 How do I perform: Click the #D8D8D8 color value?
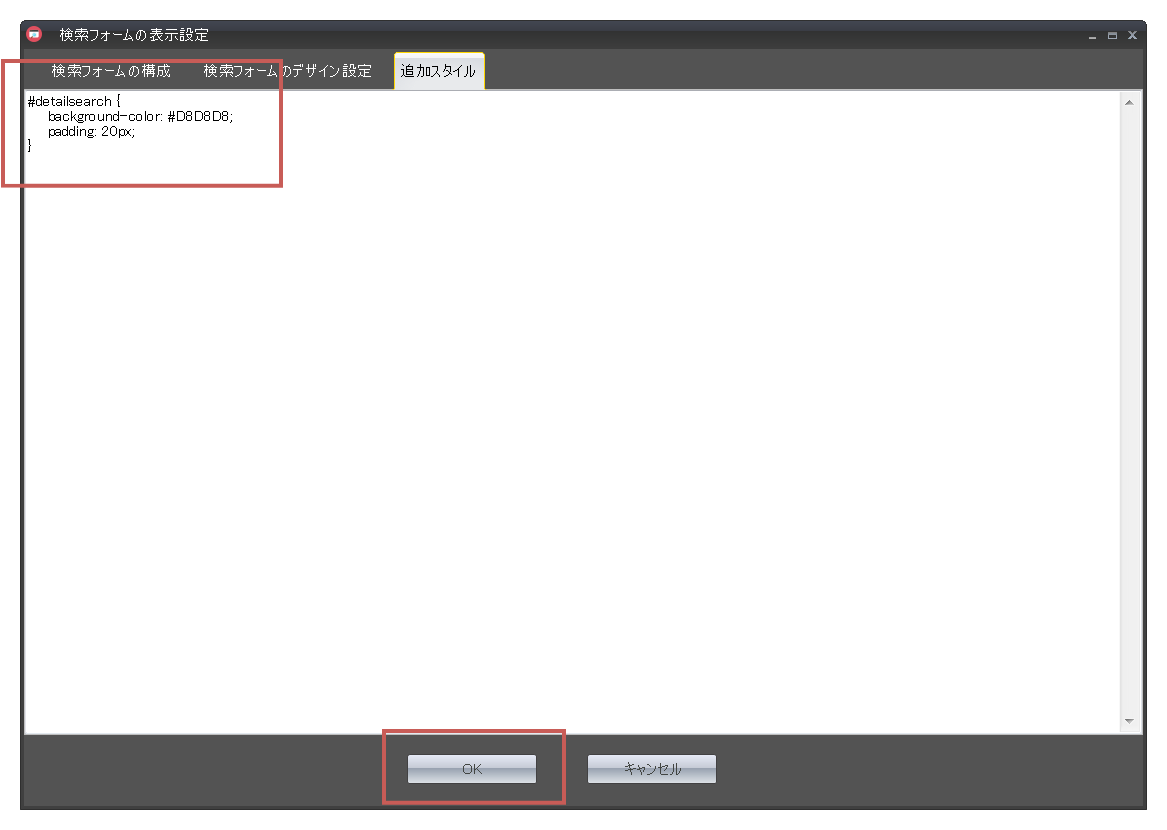coord(199,117)
